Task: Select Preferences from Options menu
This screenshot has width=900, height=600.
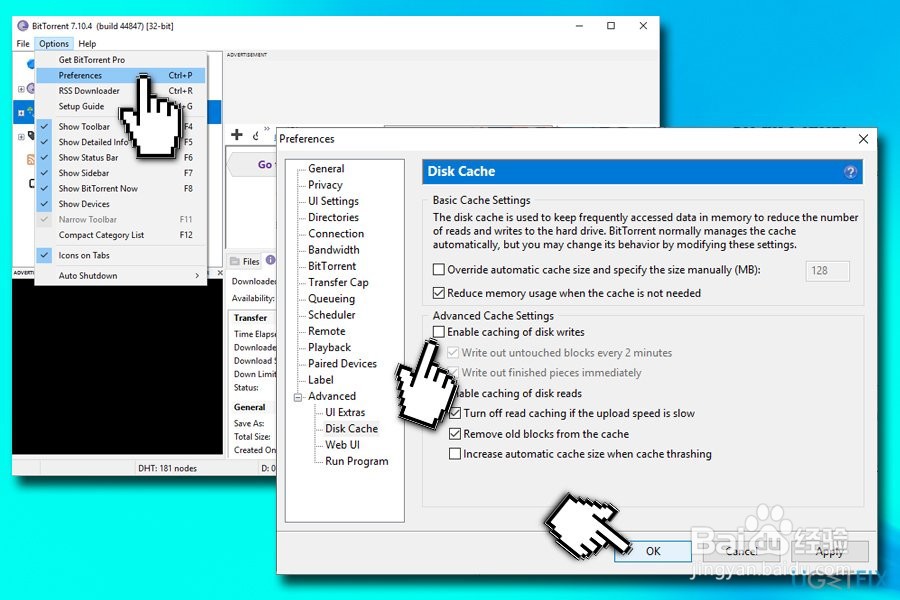Action: (x=121, y=75)
